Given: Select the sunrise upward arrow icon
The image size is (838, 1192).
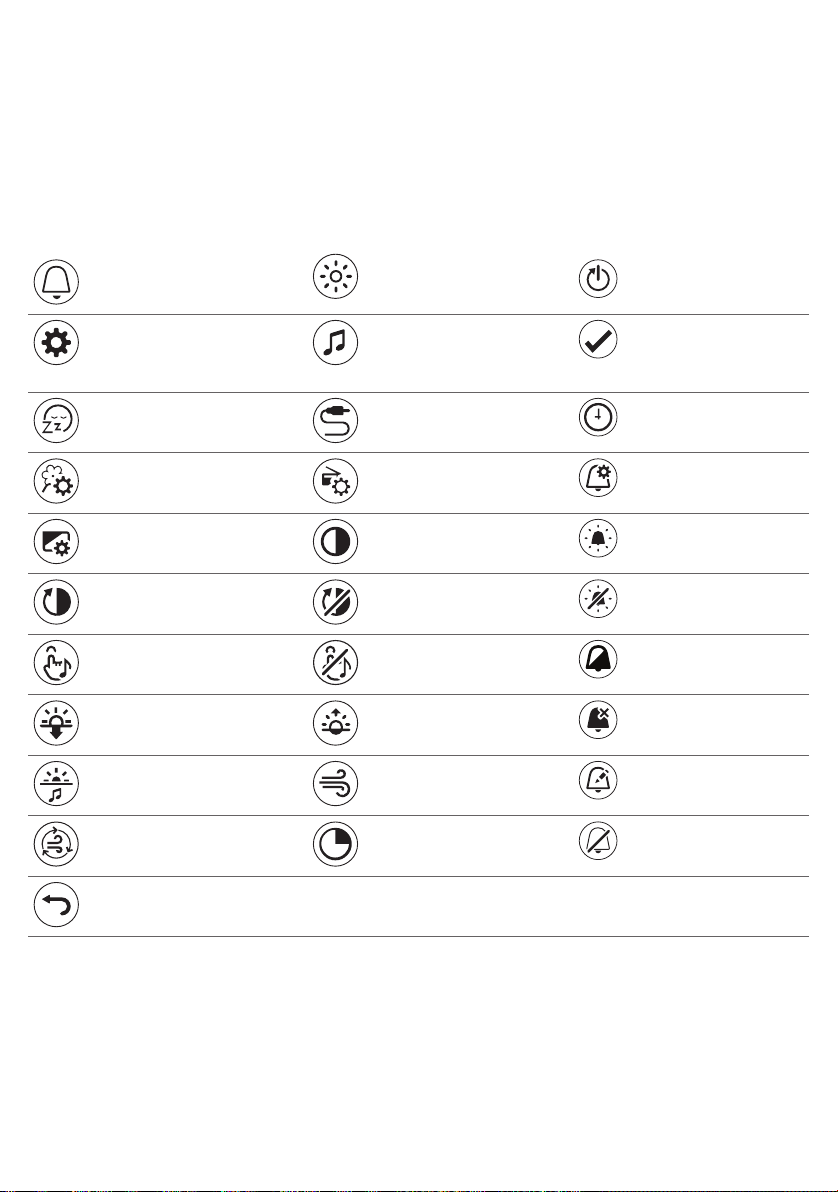Looking at the screenshot, I should 335,723.
